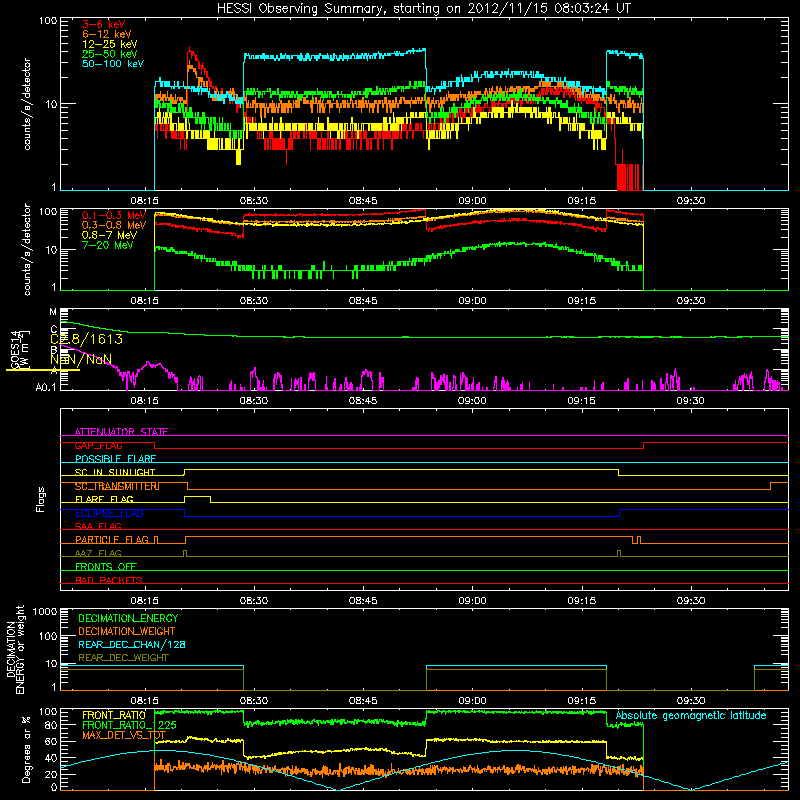Click the "DECIMATION_WEIGHT" legend label

127,631
